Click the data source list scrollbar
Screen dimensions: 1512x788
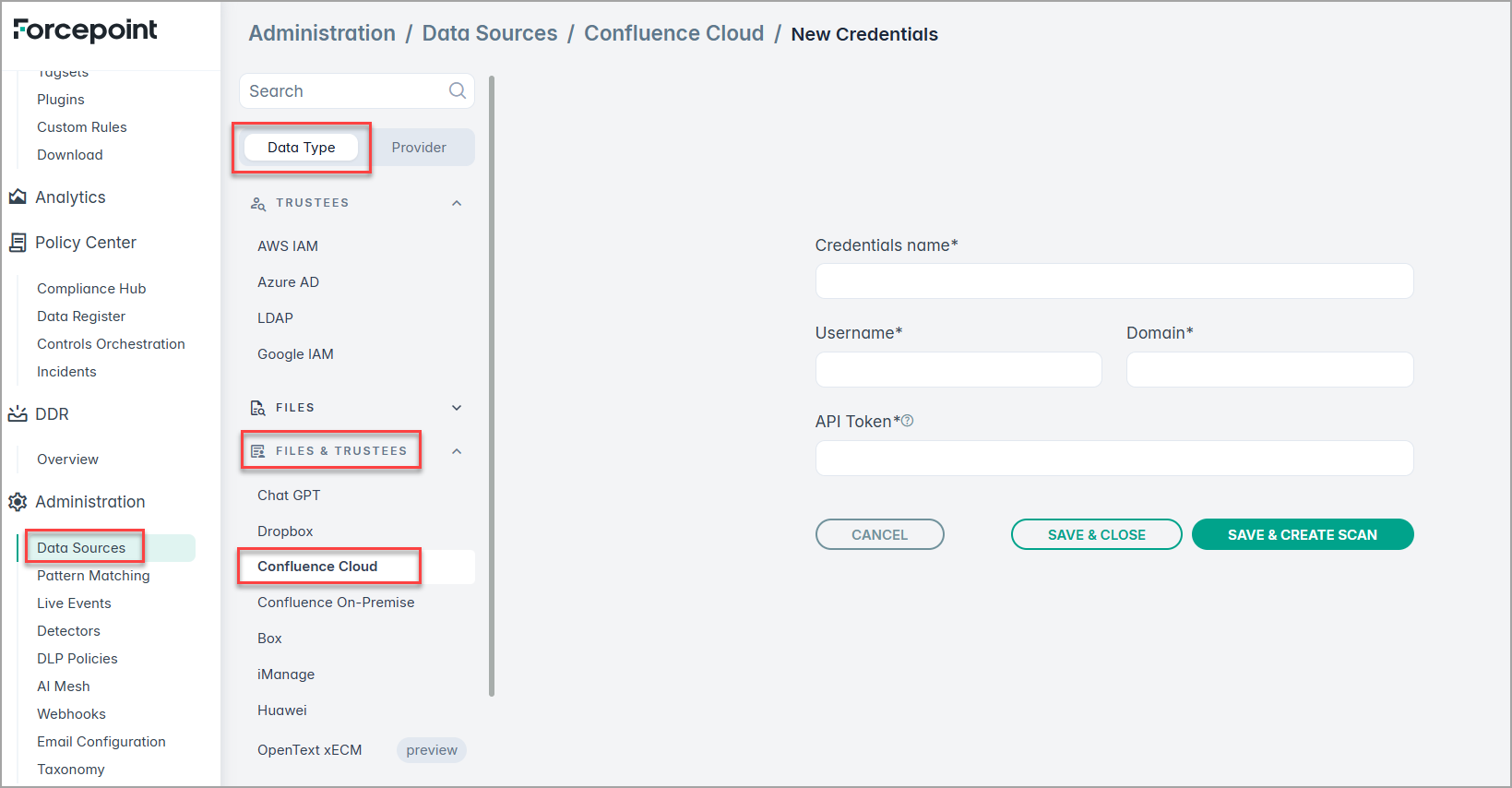[x=492, y=388]
